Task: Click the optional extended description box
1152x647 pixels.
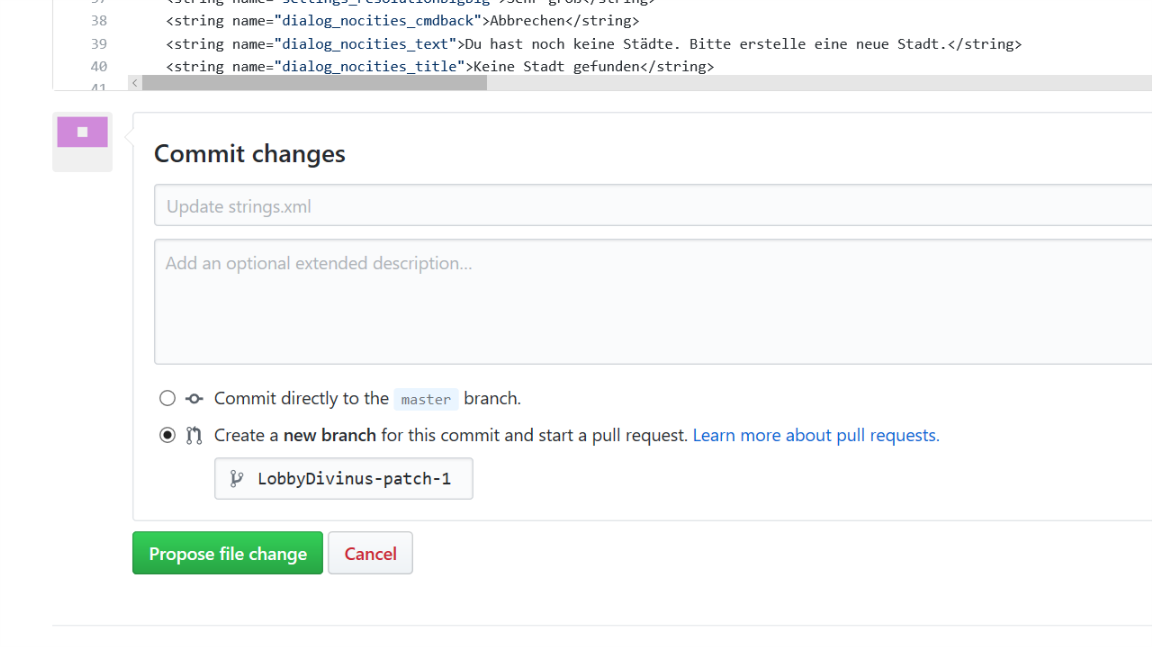Action: click(653, 302)
